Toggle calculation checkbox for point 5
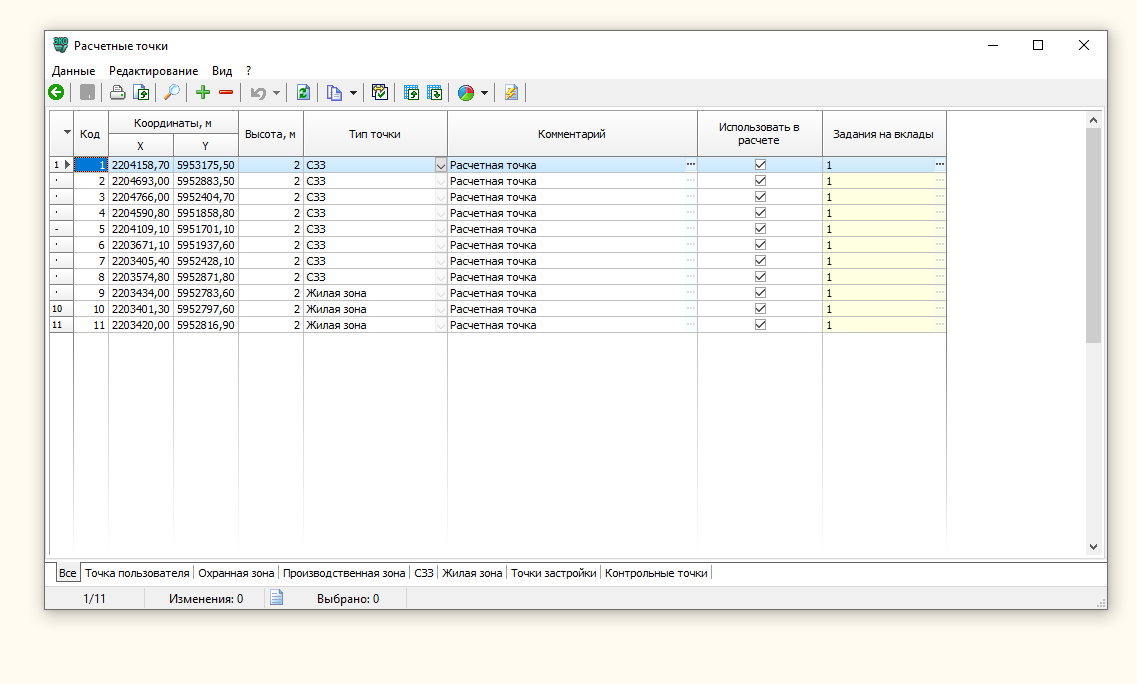Screen dimensions: 1137x684 tap(760, 229)
